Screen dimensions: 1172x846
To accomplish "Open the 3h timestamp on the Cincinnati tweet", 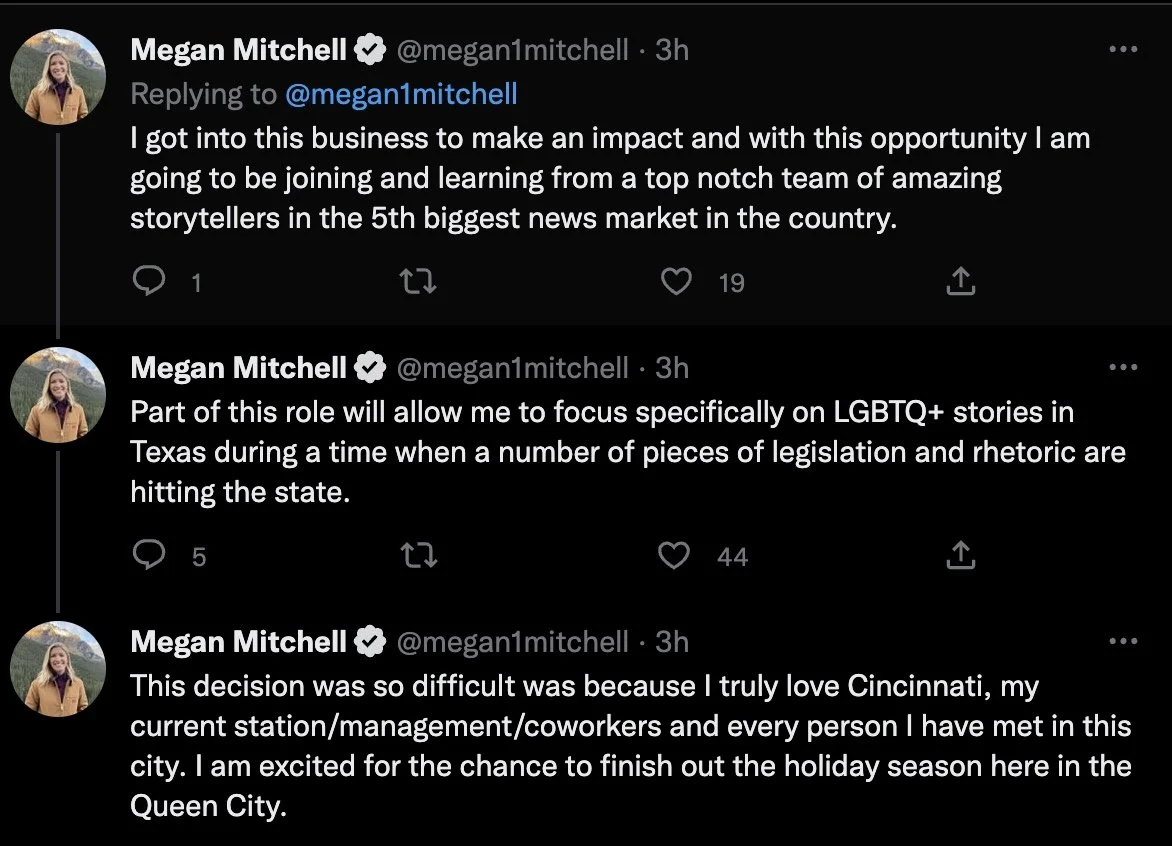I will 672,641.
